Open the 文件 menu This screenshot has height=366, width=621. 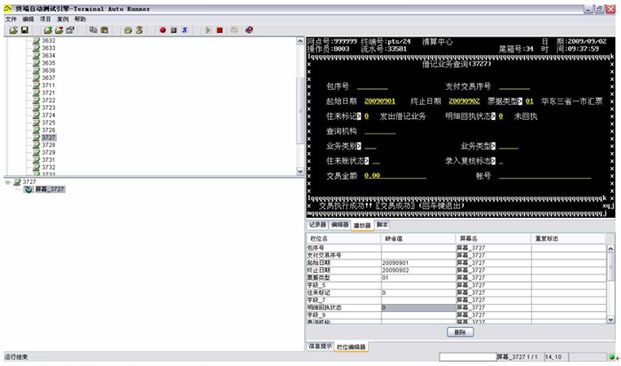click(x=11, y=19)
